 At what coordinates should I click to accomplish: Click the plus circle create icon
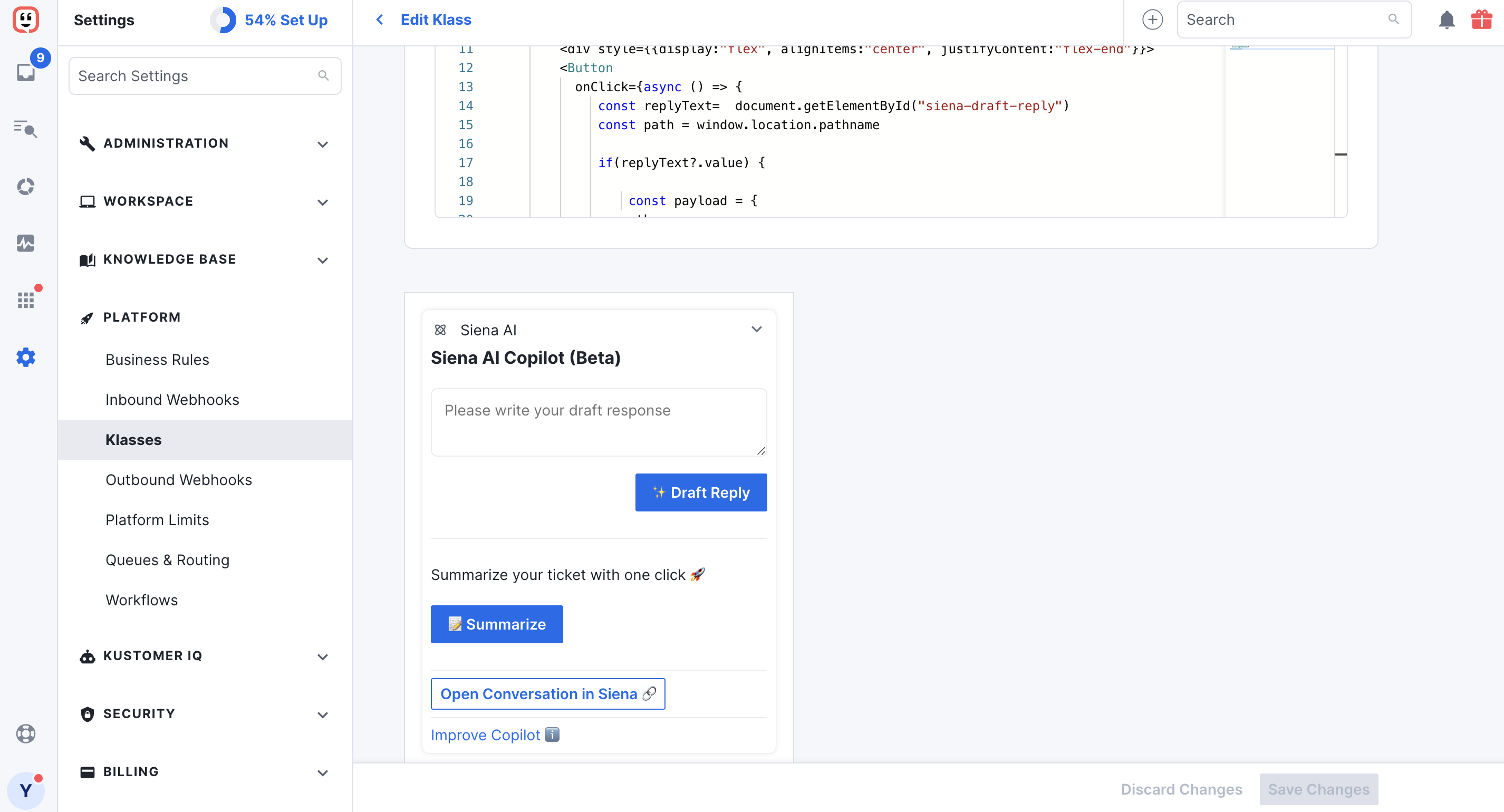pyautogui.click(x=1152, y=20)
